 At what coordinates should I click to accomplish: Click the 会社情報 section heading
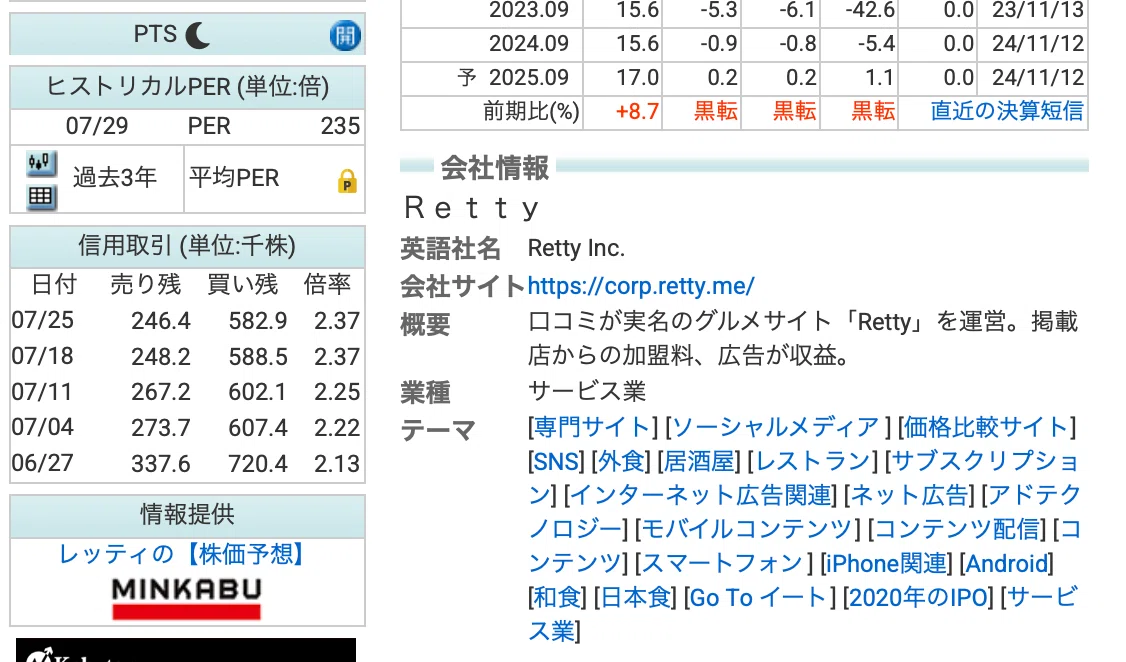[495, 167]
